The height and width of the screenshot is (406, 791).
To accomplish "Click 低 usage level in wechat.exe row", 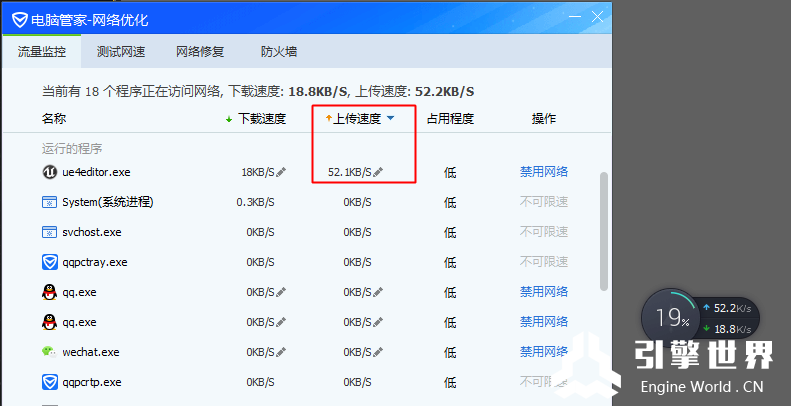I will (x=450, y=352).
